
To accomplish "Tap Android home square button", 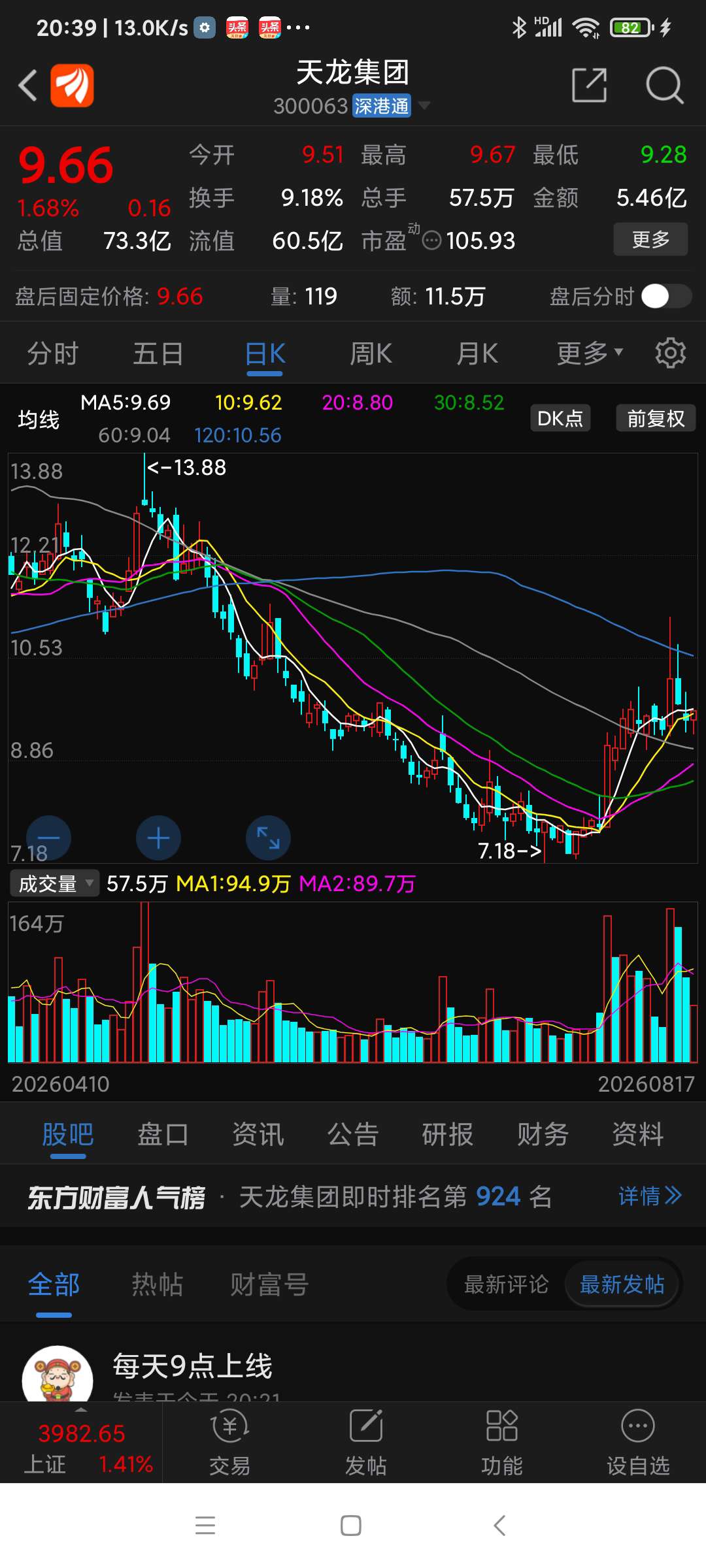I will pos(351,1526).
